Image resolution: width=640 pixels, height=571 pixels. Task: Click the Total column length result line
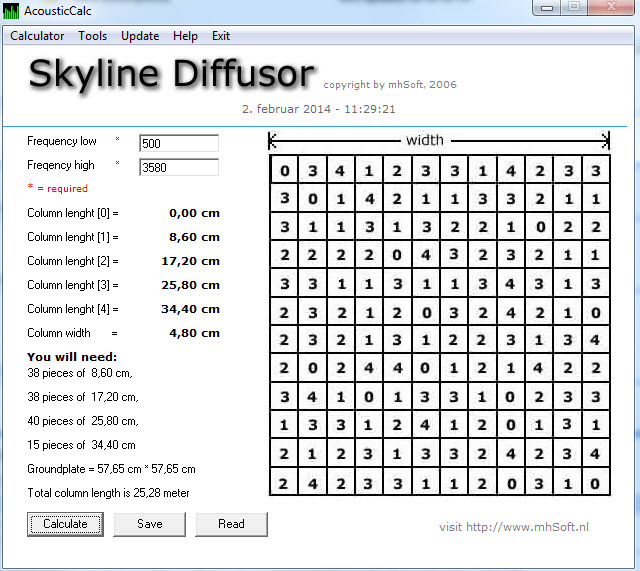point(108,493)
